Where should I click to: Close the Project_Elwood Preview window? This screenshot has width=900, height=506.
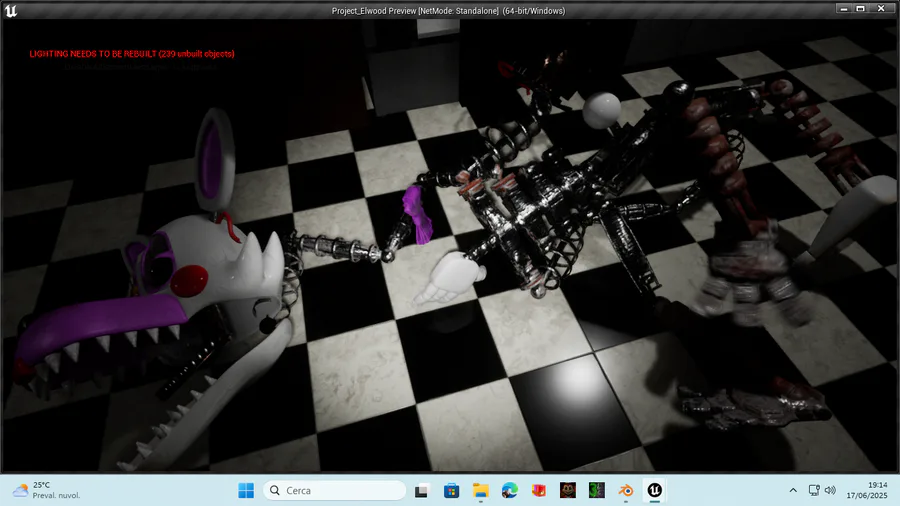[882, 9]
